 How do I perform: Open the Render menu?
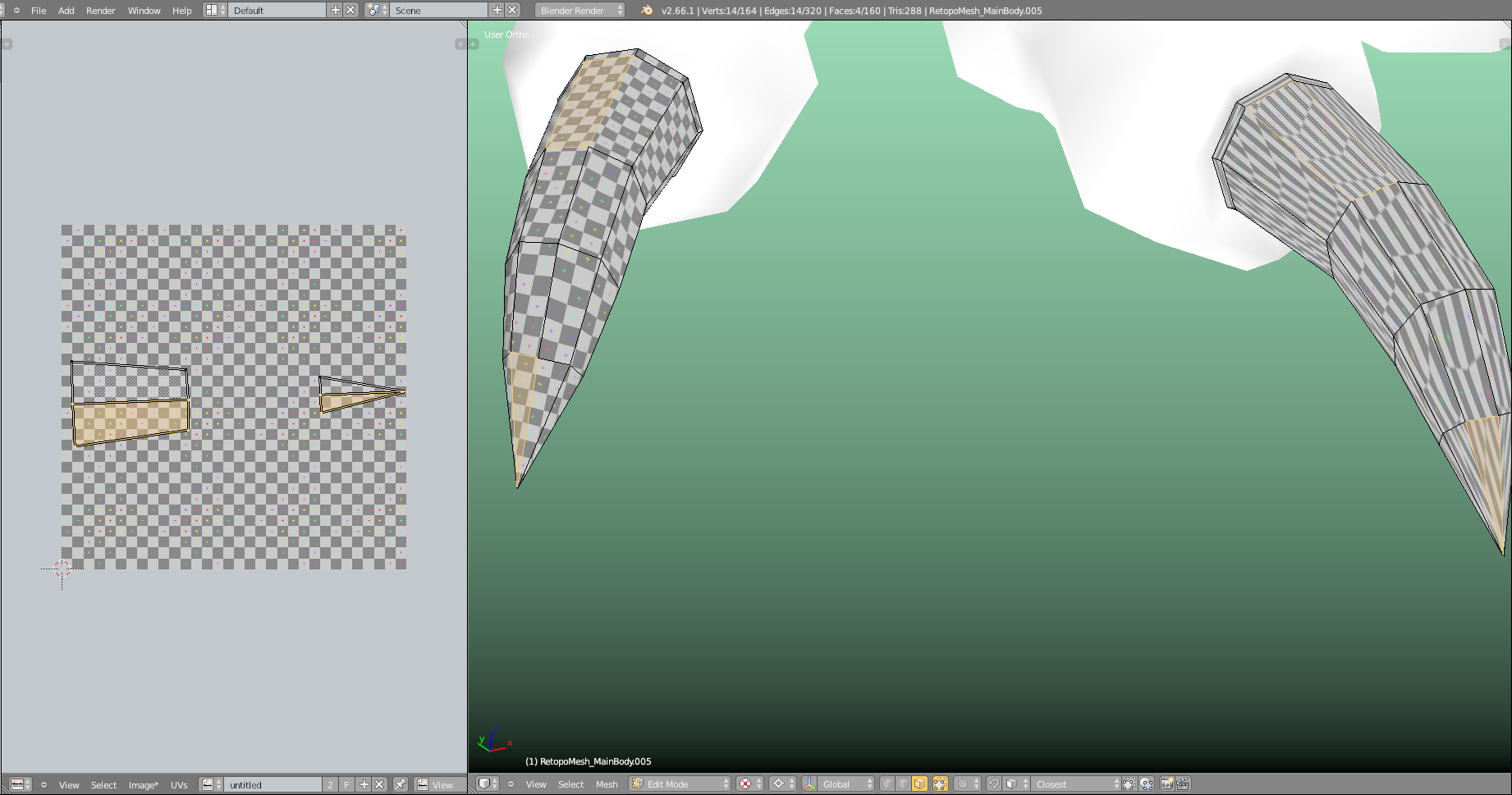(101, 11)
